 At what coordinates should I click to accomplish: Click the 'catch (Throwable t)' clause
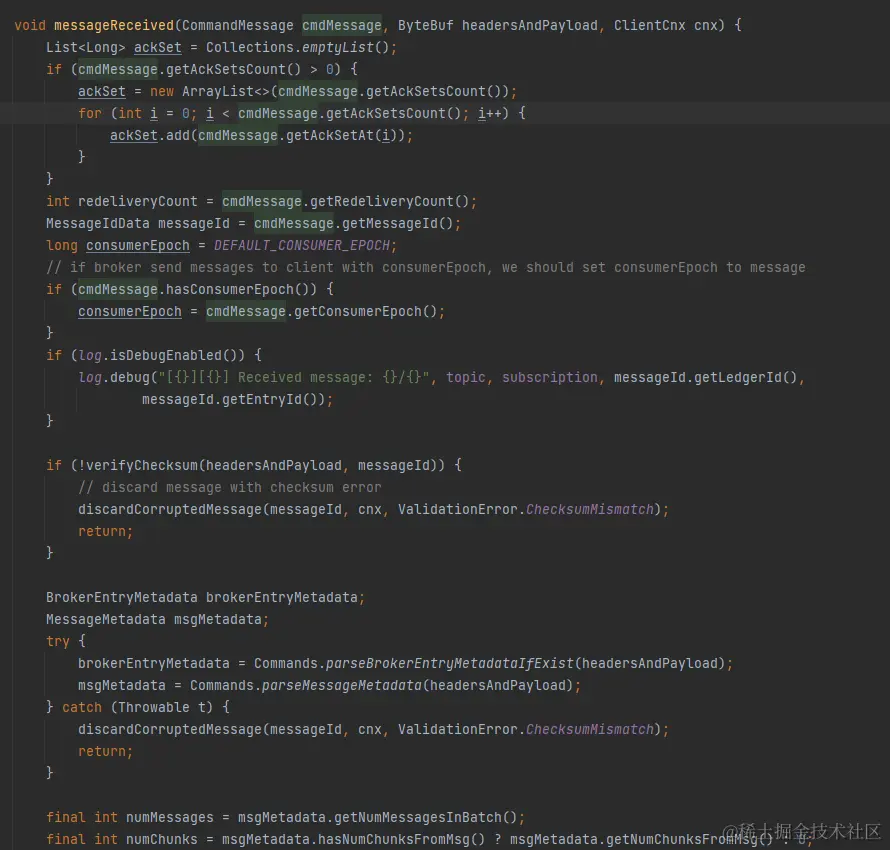tap(137, 708)
